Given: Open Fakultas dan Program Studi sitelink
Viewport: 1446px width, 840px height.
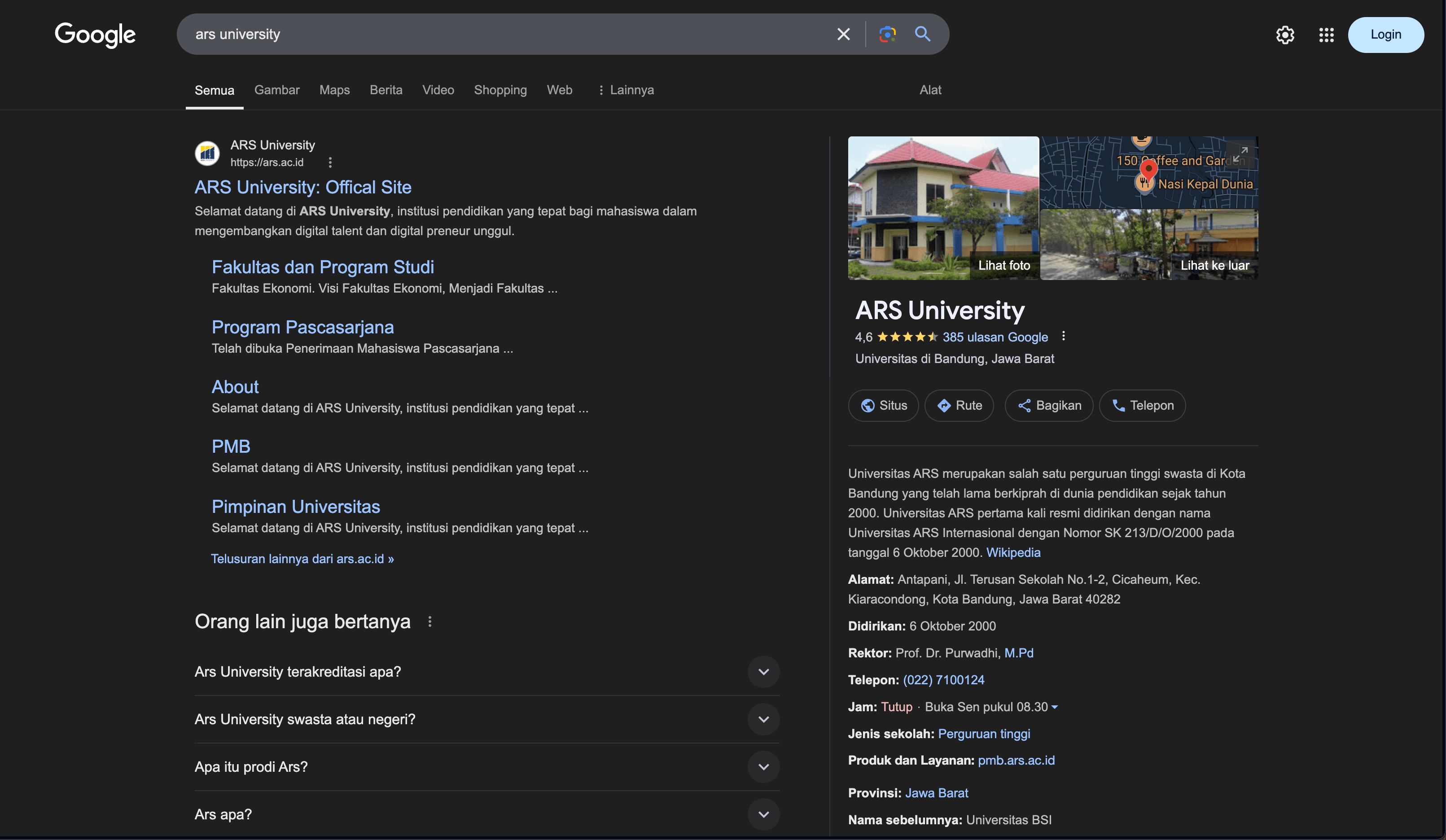Looking at the screenshot, I should pos(323,267).
